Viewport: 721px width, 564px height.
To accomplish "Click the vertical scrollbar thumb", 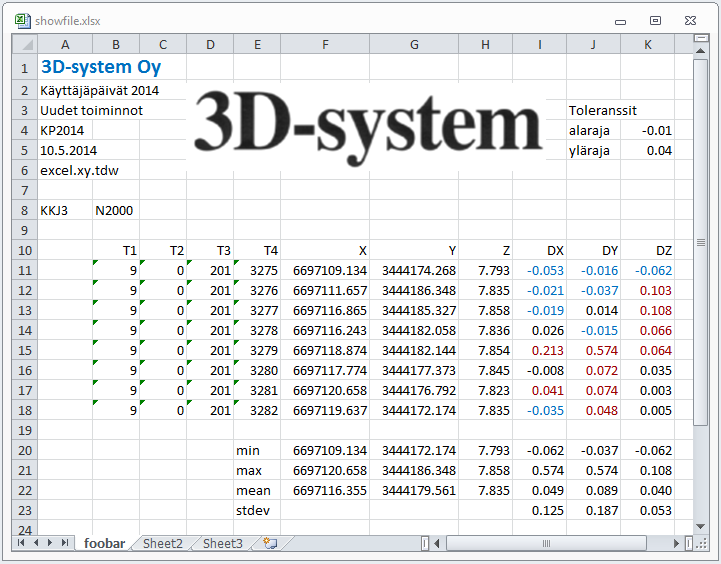I will [x=700, y=242].
